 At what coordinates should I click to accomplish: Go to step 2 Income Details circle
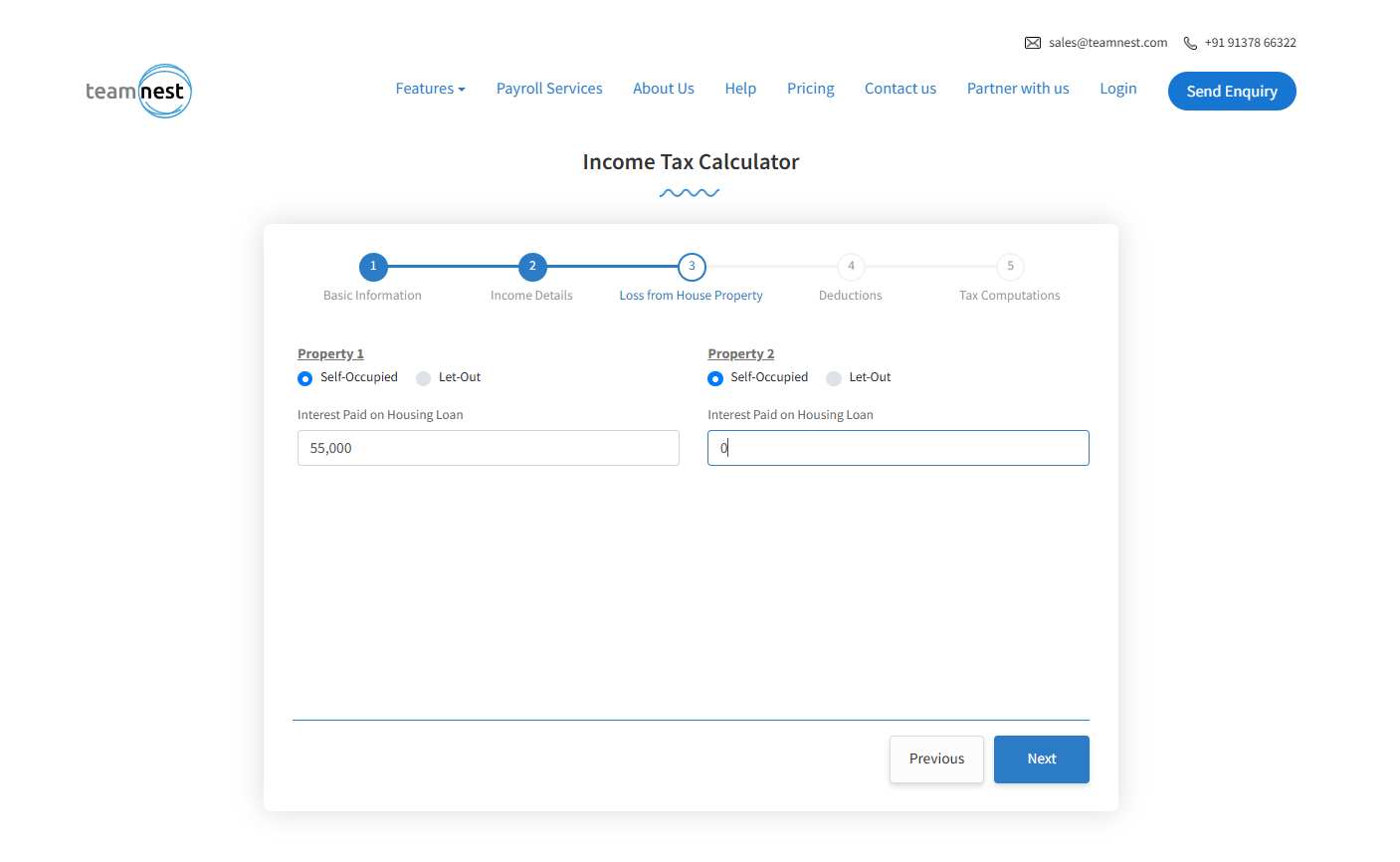pos(532,266)
